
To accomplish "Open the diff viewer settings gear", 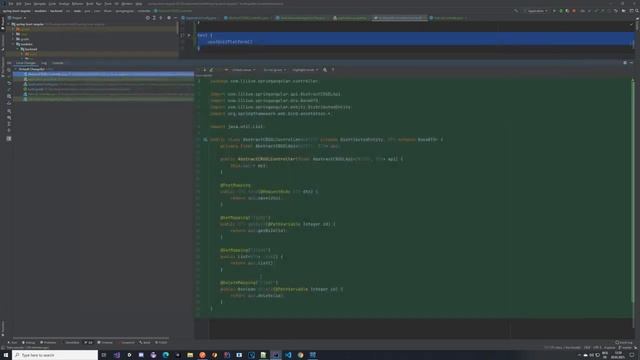I will tap(325, 70).
